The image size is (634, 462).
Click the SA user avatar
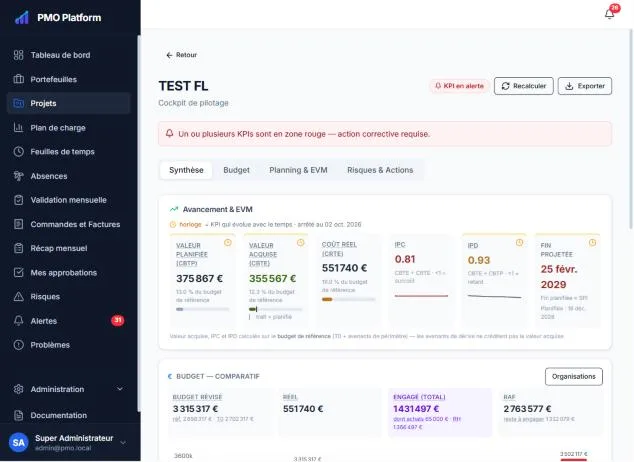(x=19, y=442)
